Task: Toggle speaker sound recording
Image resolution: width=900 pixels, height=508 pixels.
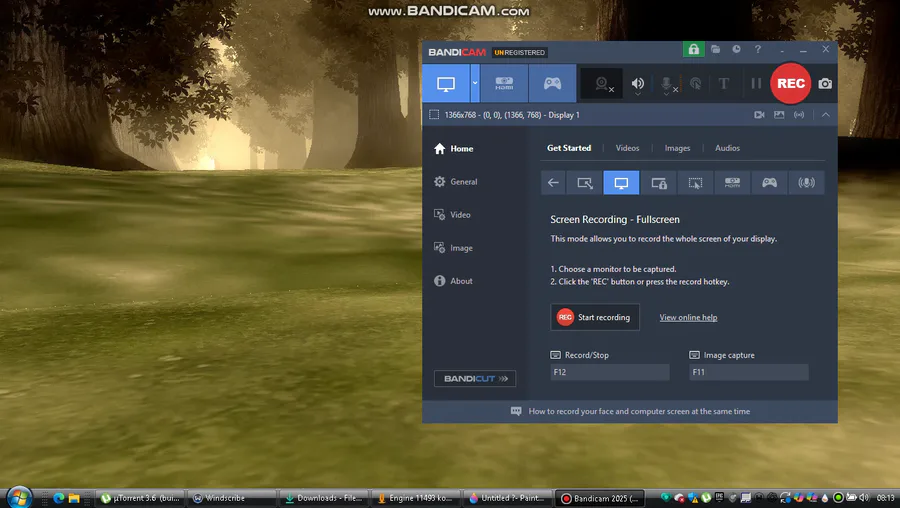Action: click(638, 83)
